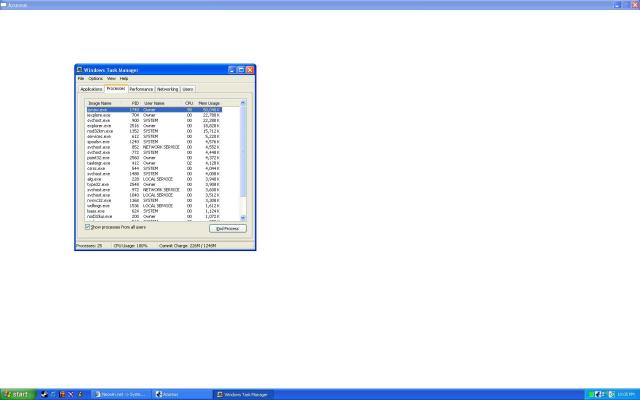
Task: Select the explorer.exe process row
Action: [154, 126]
